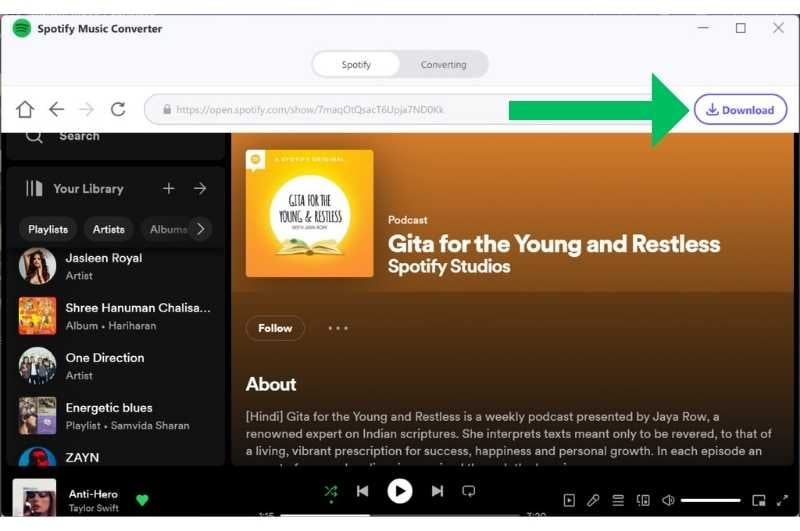This screenshot has height=531, width=800.
Task: Click the Anti-Hero album thumbnail
Action: pyautogui.click(x=34, y=497)
